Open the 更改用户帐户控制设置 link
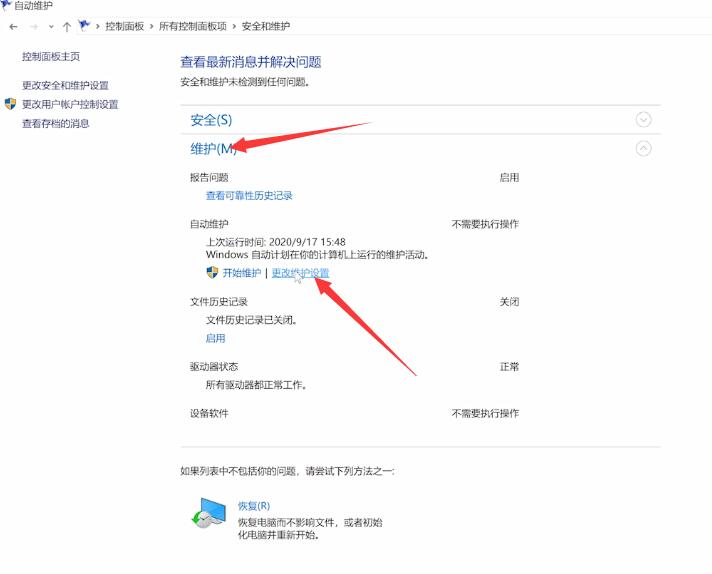The height and width of the screenshot is (574, 712). tap(70, 104)
